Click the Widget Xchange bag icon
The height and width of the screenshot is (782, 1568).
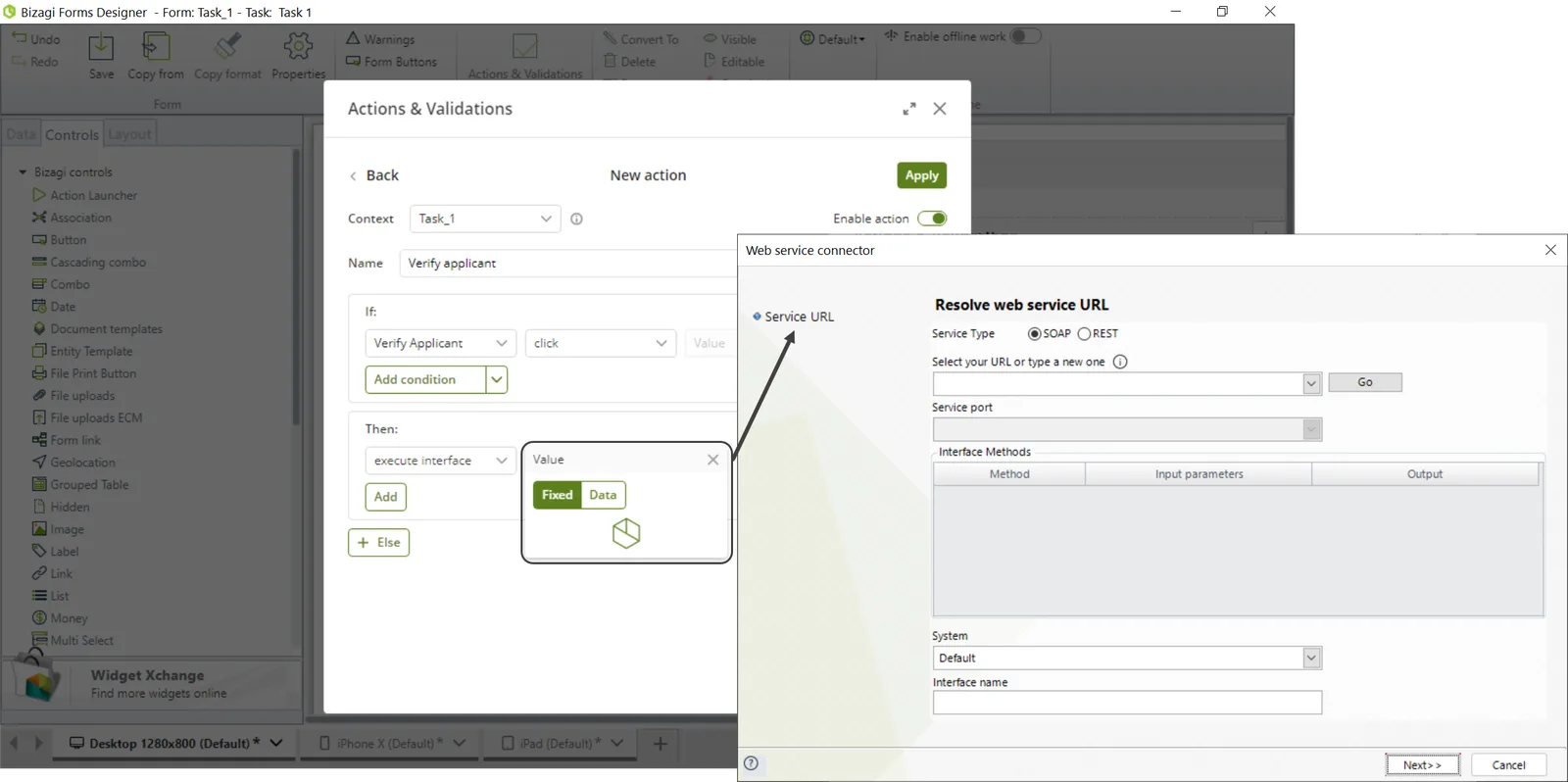click(x=36, y=678)
